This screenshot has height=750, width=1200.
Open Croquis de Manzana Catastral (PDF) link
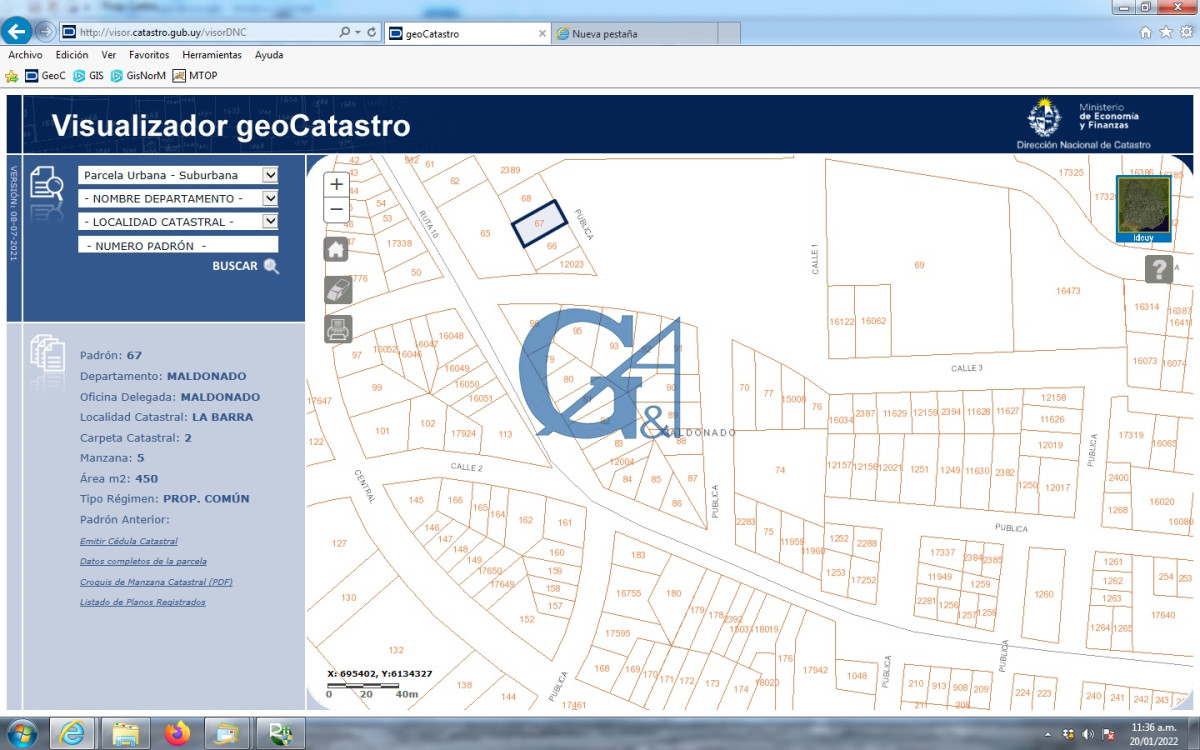tap(156, 582)
